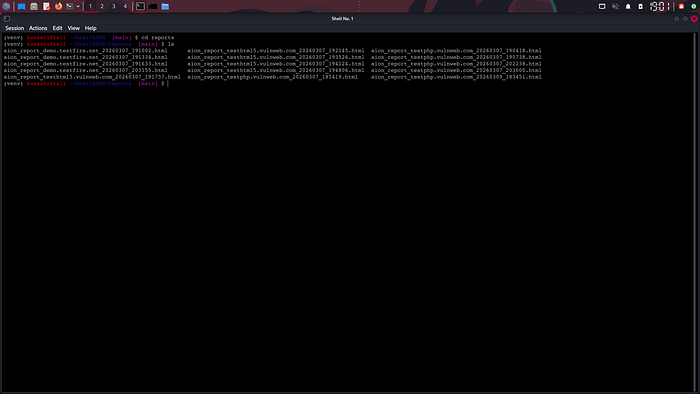This screenshot has height=394, width=700.
Task: Switch to workspace 2
Action: (102, 6)
